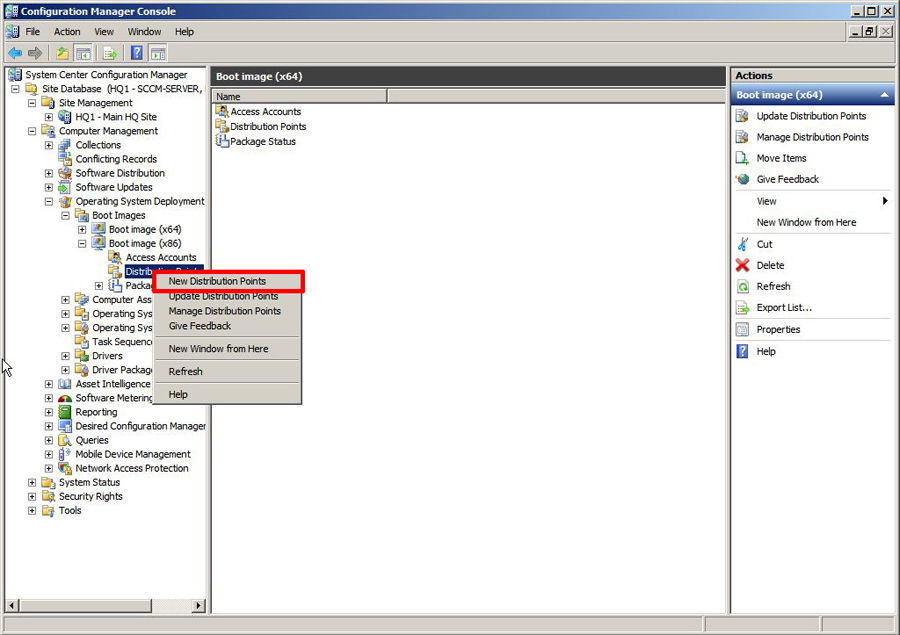Click Move Items link in Actions
This screenshot has width=900, height=635.
click(781, 158)
